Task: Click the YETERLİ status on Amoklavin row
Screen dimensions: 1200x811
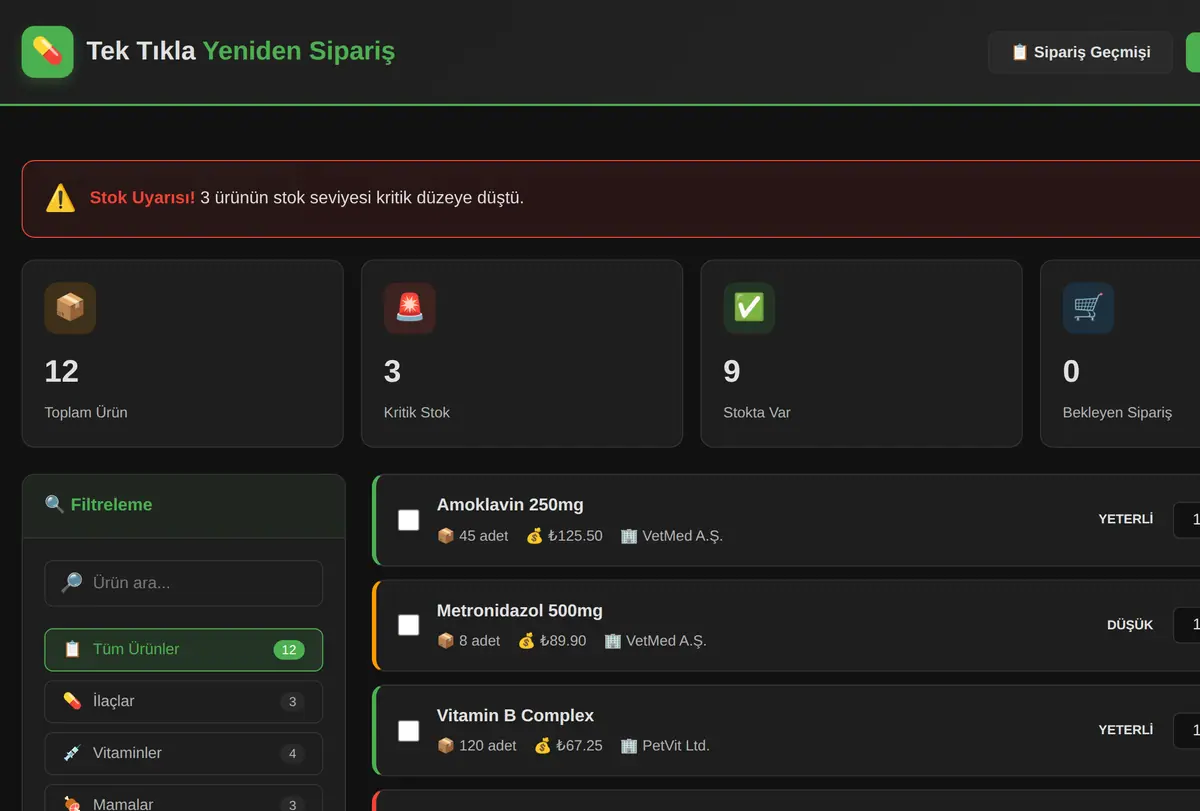Action: pyautogui.click(x=1126, y=520)
